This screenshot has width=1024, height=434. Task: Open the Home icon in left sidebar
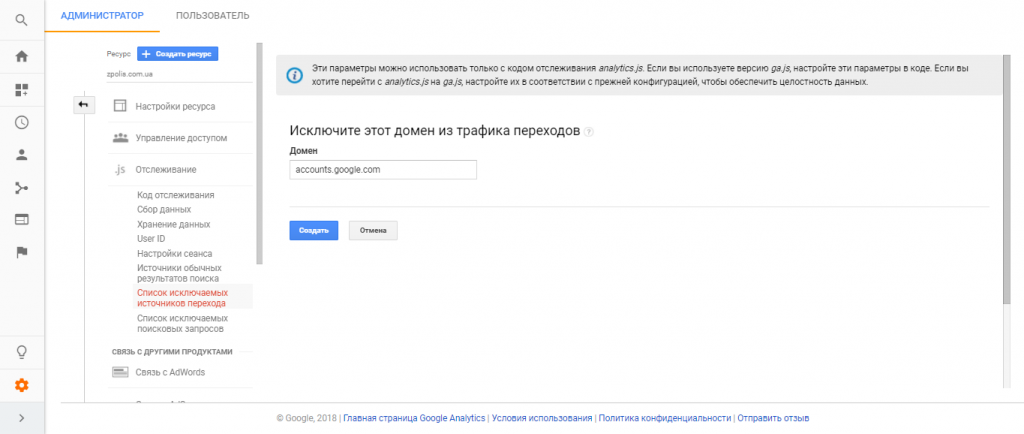coord(21,56)
